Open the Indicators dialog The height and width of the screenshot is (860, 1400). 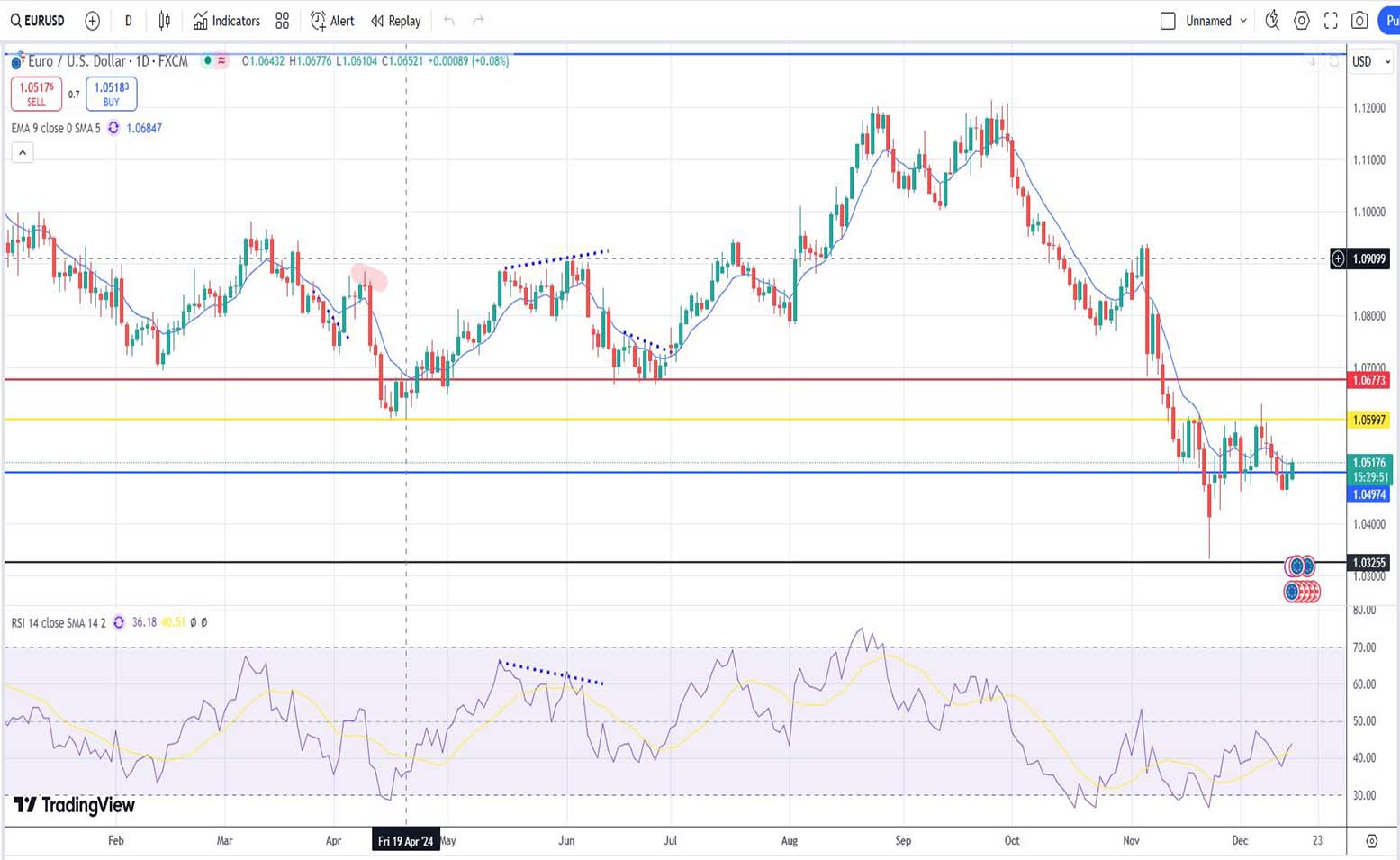coord(227,21)
